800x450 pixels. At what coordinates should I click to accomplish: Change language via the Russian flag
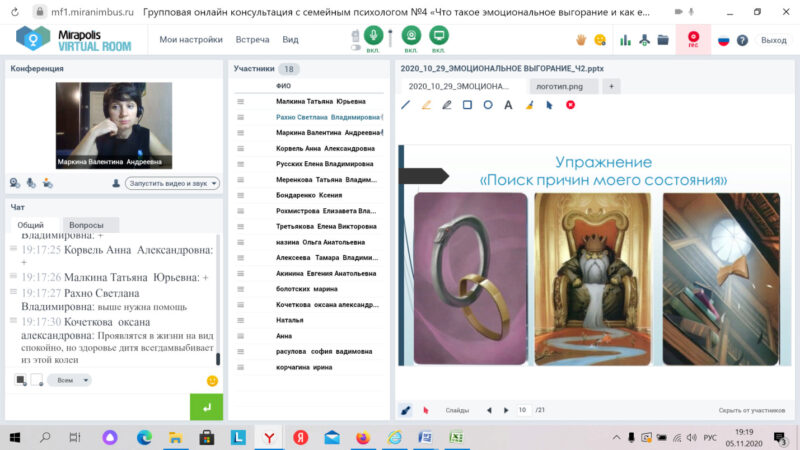(723, 40)
